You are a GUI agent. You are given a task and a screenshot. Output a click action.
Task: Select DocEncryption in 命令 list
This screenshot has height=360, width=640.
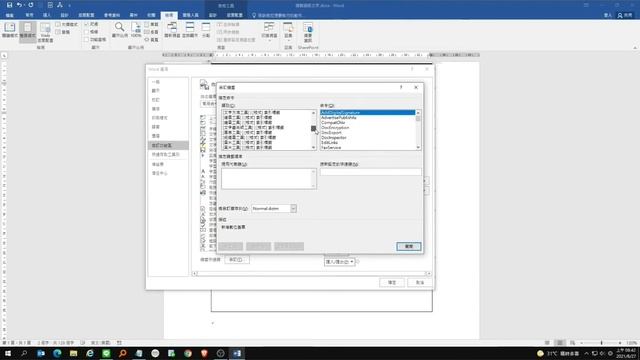point(367,128)
